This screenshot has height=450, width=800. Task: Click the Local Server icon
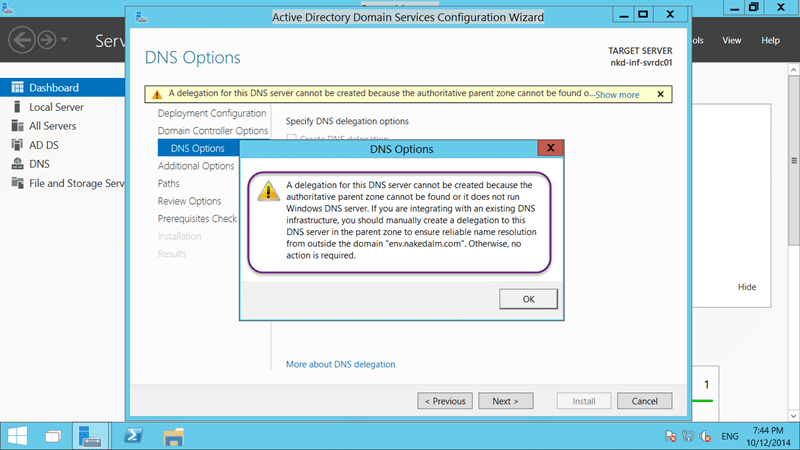[x=17, y=107]
